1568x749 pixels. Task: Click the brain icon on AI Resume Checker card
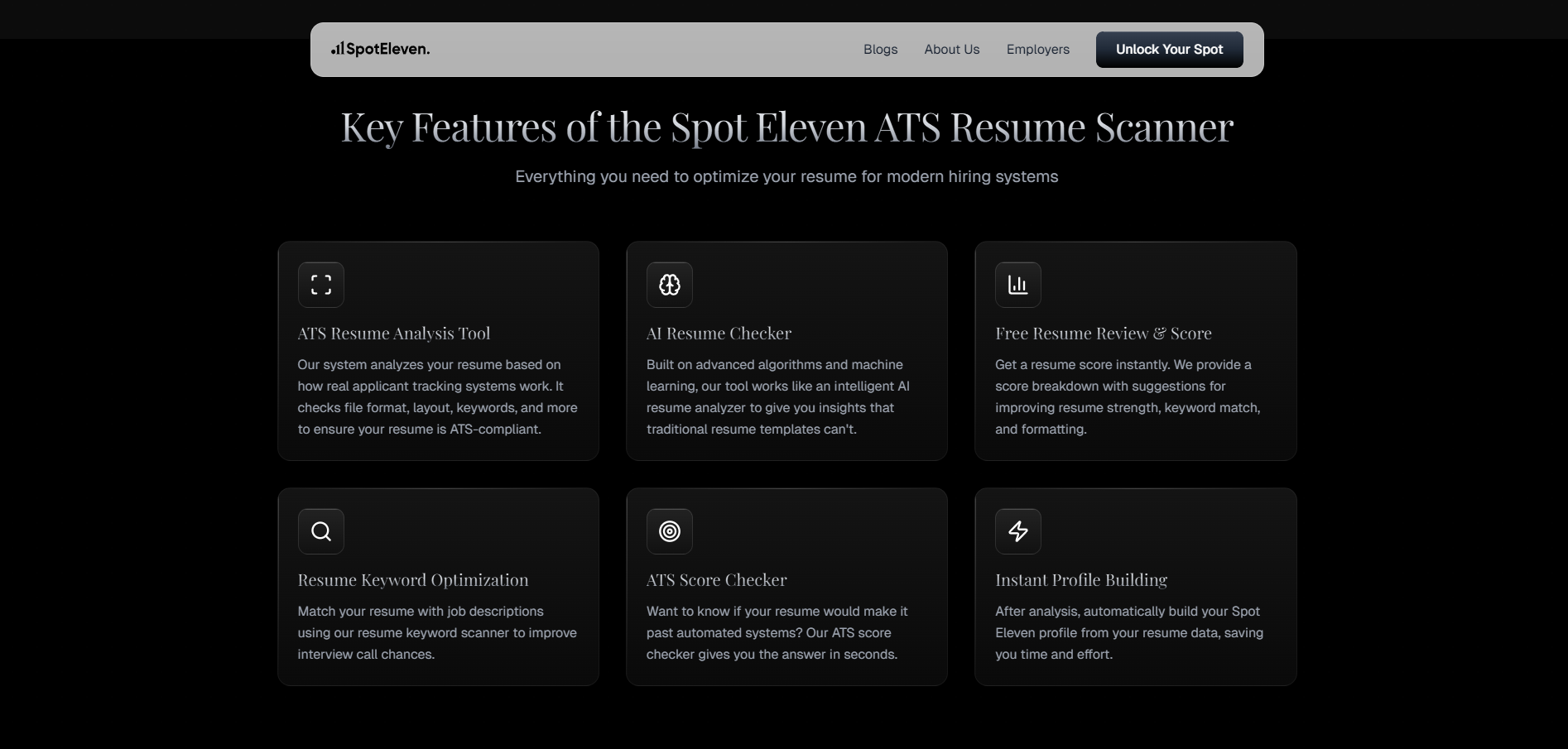click(669, 284)
